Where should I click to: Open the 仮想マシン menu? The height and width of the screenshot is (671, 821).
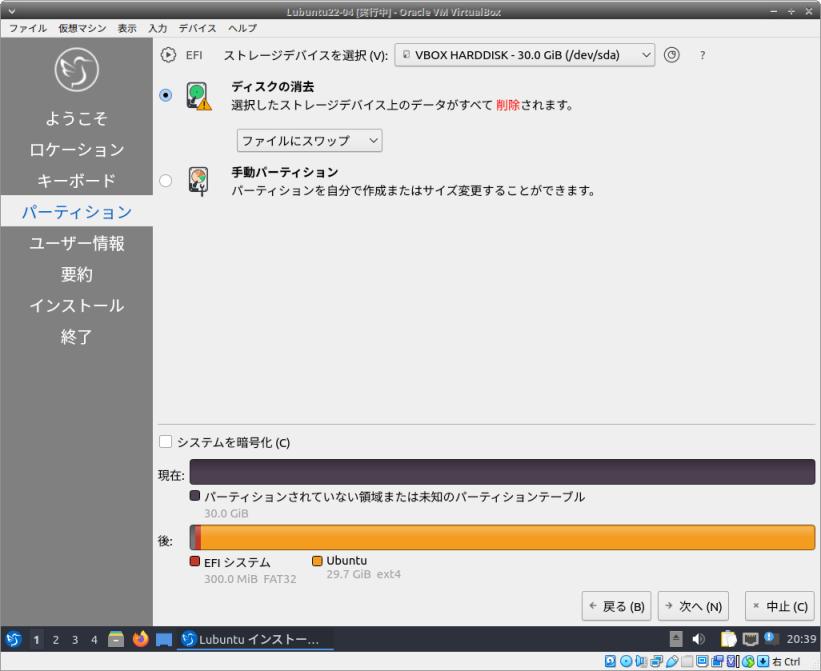[82, 28]
